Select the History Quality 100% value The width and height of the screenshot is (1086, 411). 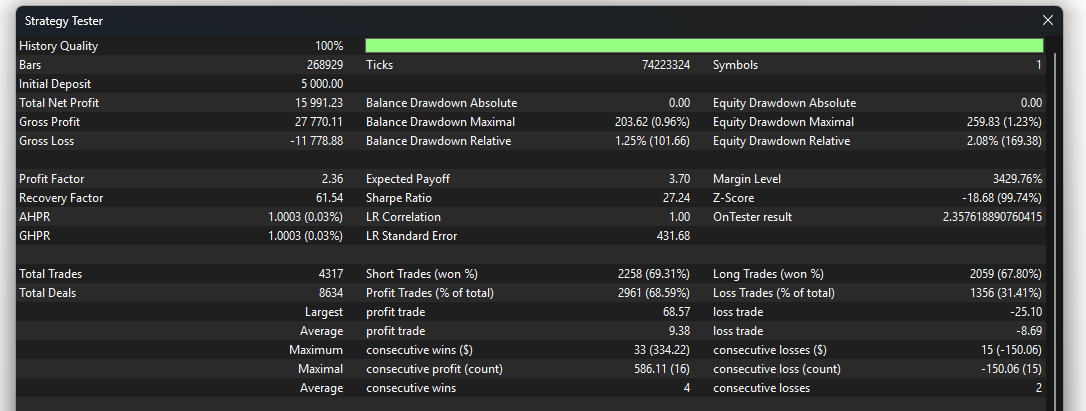click(x=329, y=46)
